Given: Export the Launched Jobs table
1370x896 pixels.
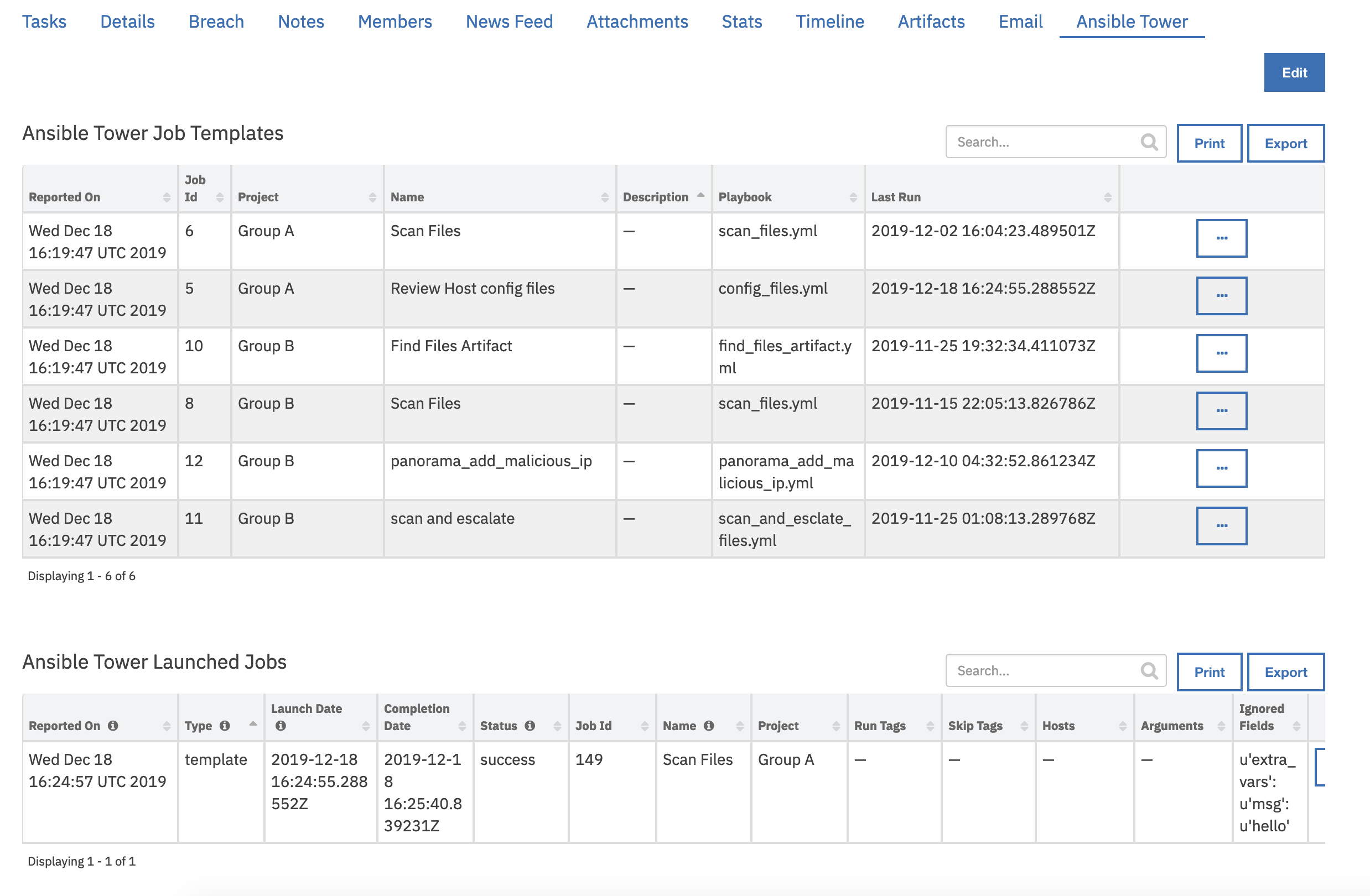Looking at the screenshot, I should tap(1285, 672).
